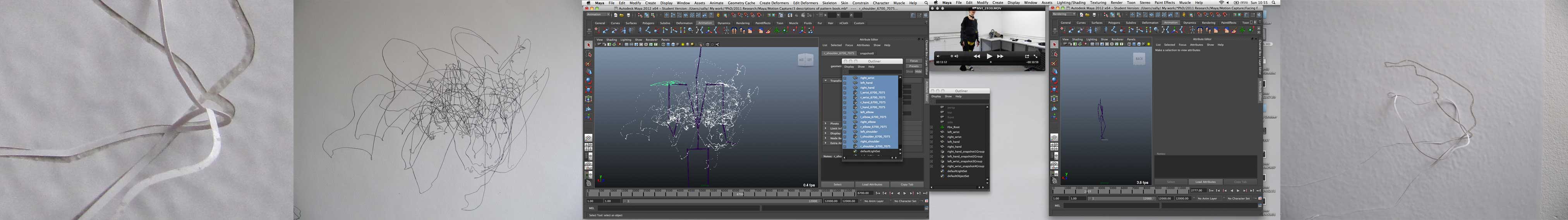The height and width of the screenshot is (220, 1568).
Task: Switch to single perspective layout in right Maya
Action: coord(1055,138)
